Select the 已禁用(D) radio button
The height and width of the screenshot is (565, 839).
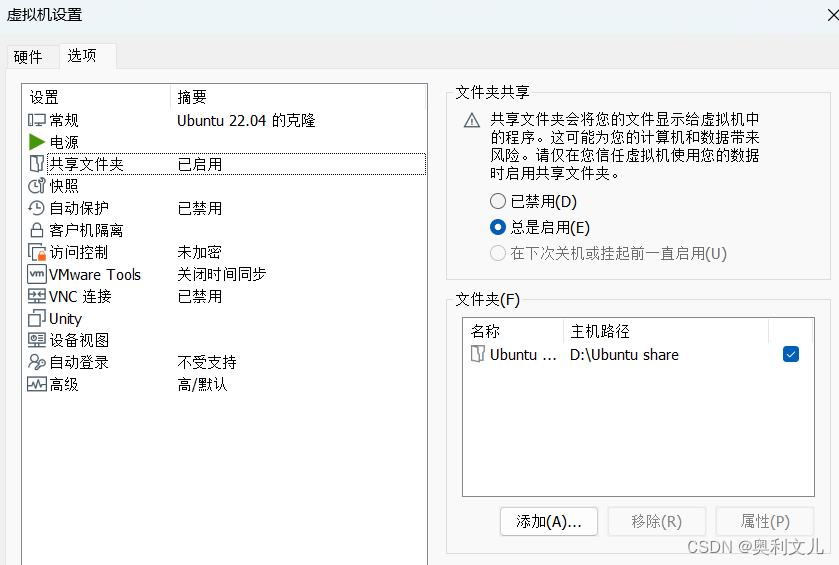tap(498, 201)
